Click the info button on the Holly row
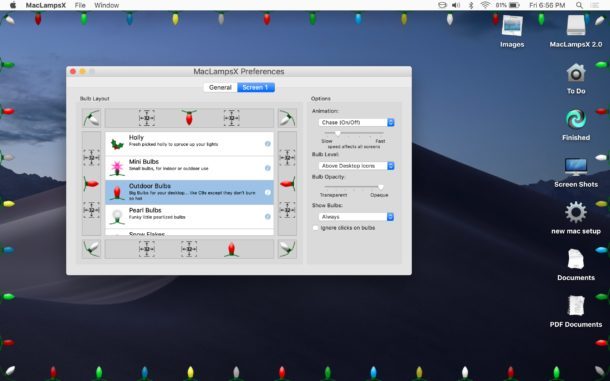The height and width of the screenshot is (381, 610). coord(268,144)
